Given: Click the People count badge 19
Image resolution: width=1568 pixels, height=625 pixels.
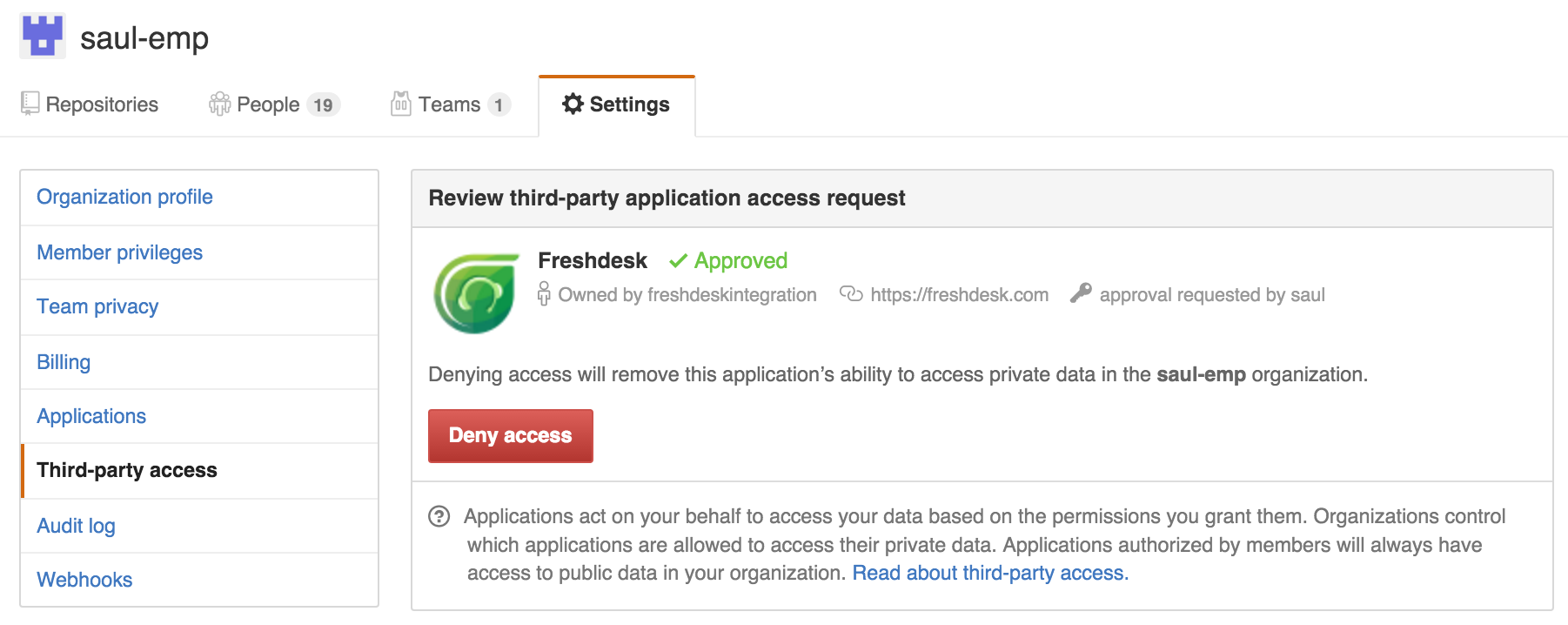Looking at the screenshot, I should point(324,105).
